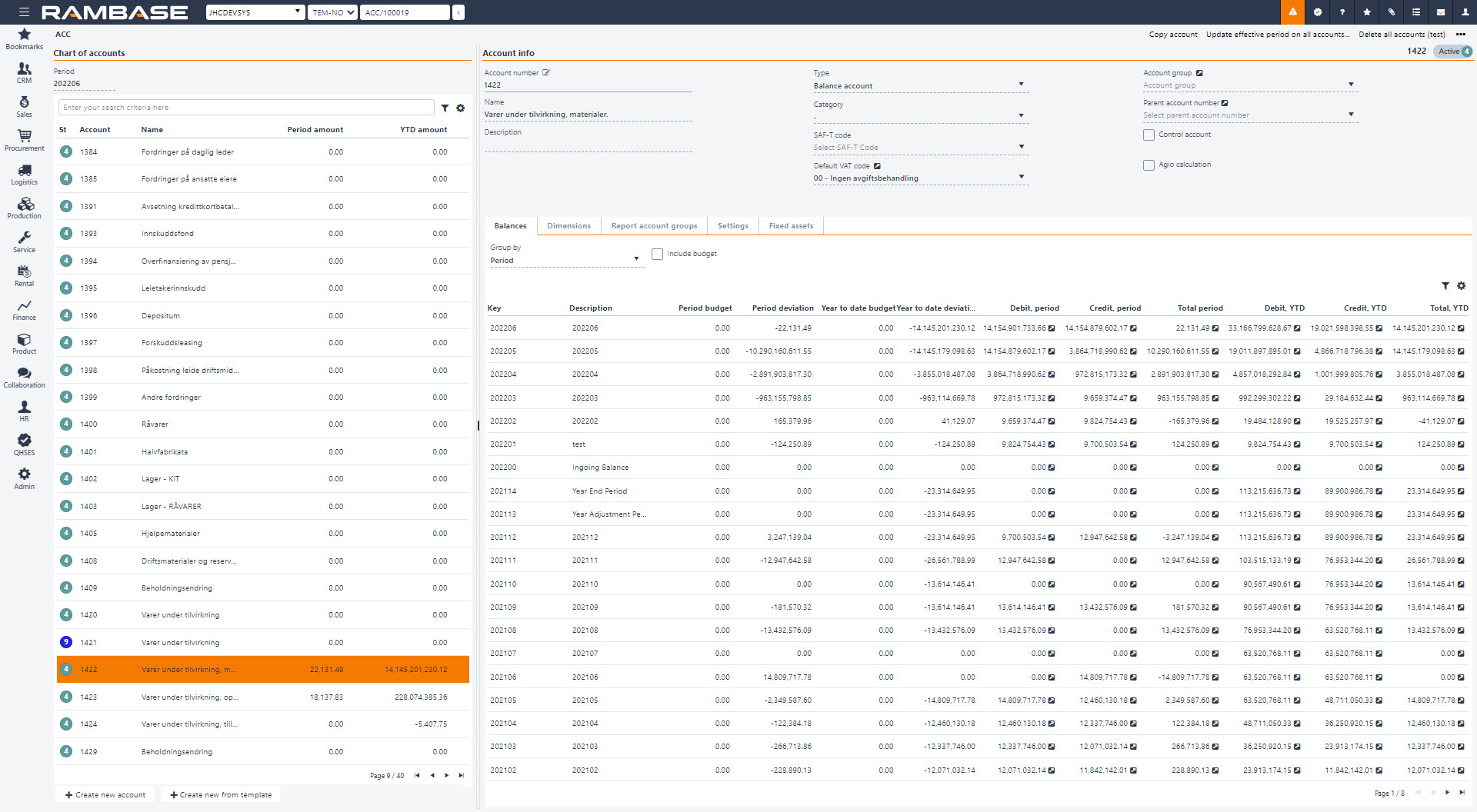Switch to the Settings tab
Viewport: 1477px width, 812px height.
(x=732, y=226)
